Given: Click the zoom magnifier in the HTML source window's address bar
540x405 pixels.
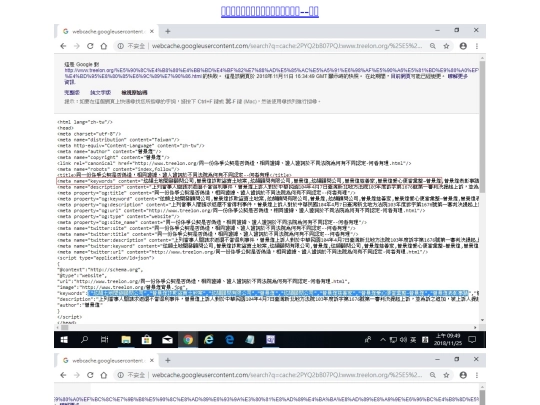Looking at the screenshot, I should coord(433,46).
